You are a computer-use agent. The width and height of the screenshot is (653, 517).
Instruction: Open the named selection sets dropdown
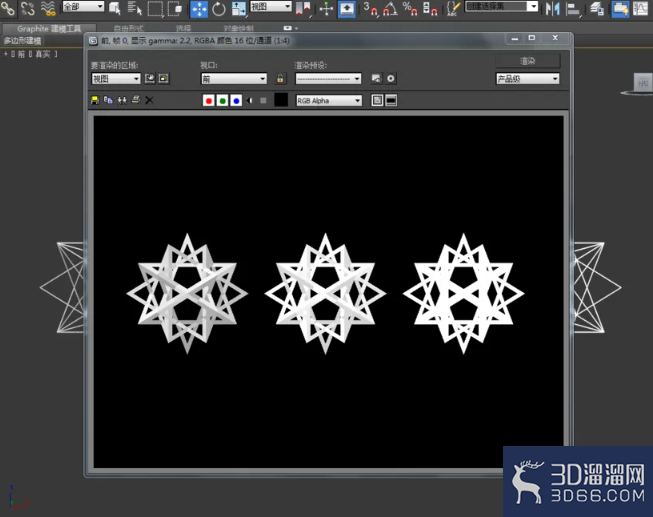pyautogui.click(x=501, y=6)
